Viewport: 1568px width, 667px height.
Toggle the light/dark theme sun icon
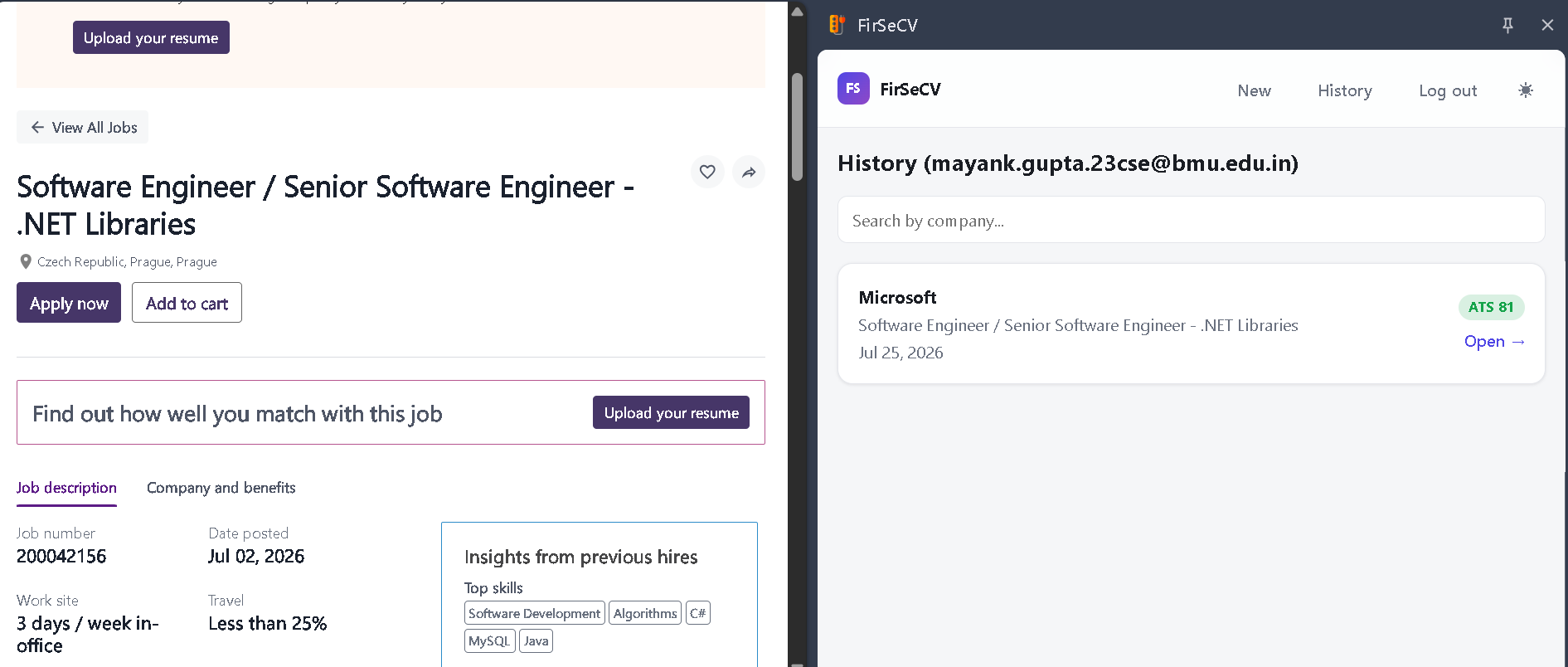(x=1526, y=90)
